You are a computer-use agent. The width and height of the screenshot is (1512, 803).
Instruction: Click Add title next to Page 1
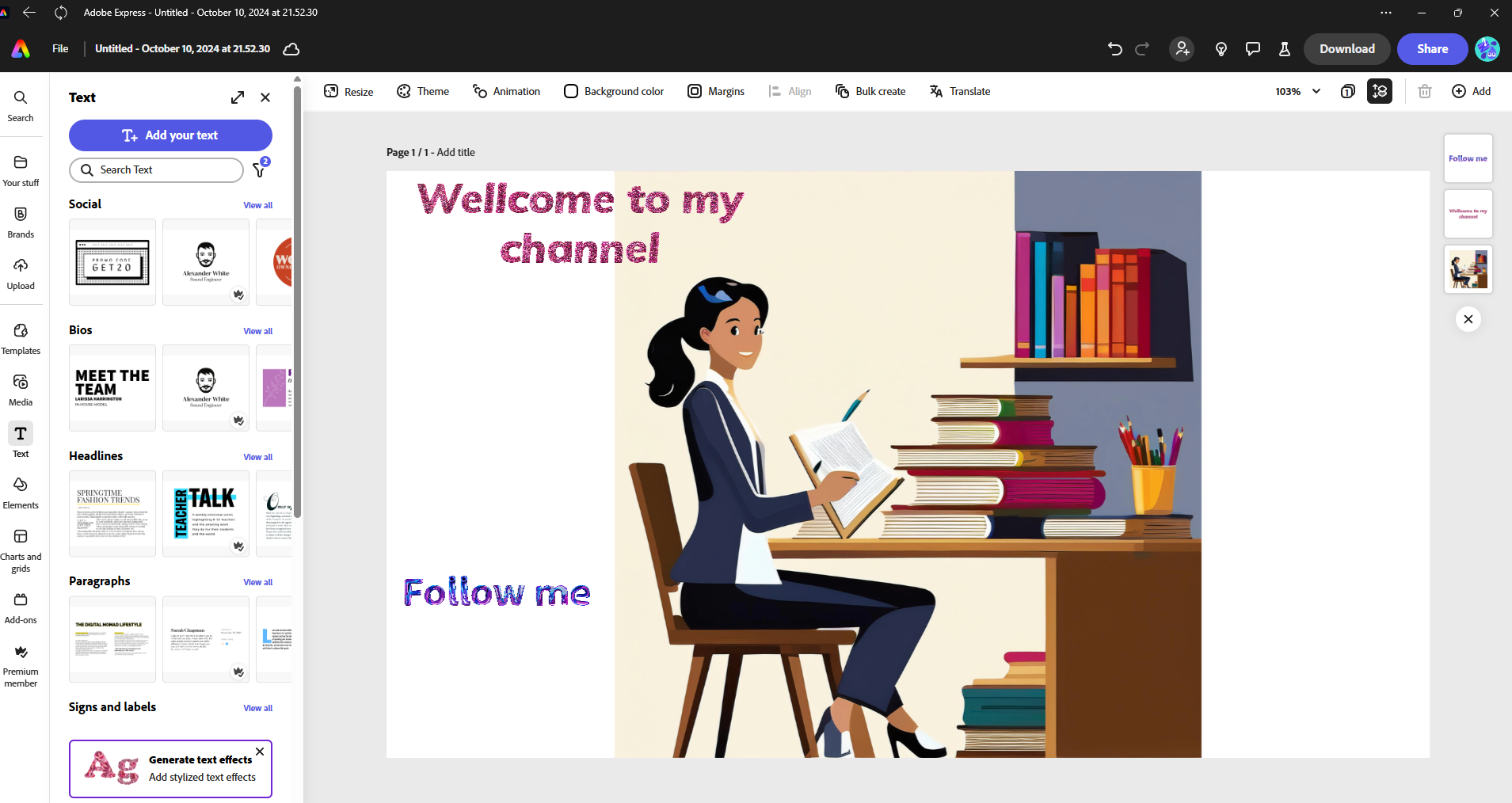(455, 152)
